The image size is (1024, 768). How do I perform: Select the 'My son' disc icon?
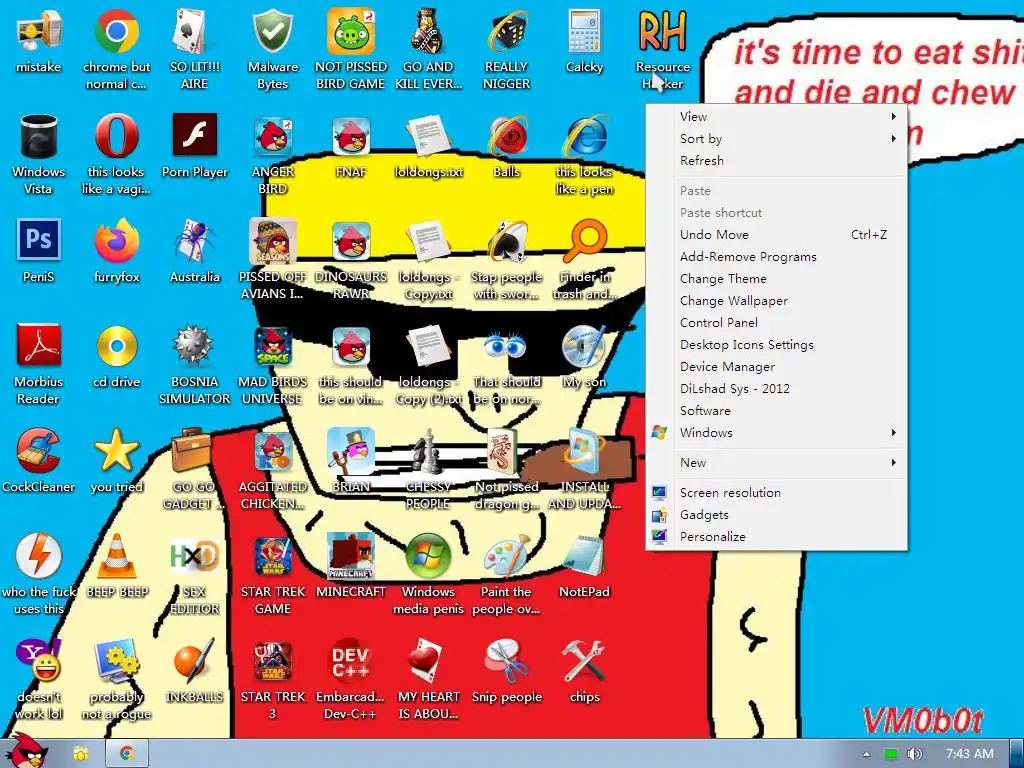pyautogui.click(x=584, y=345)
